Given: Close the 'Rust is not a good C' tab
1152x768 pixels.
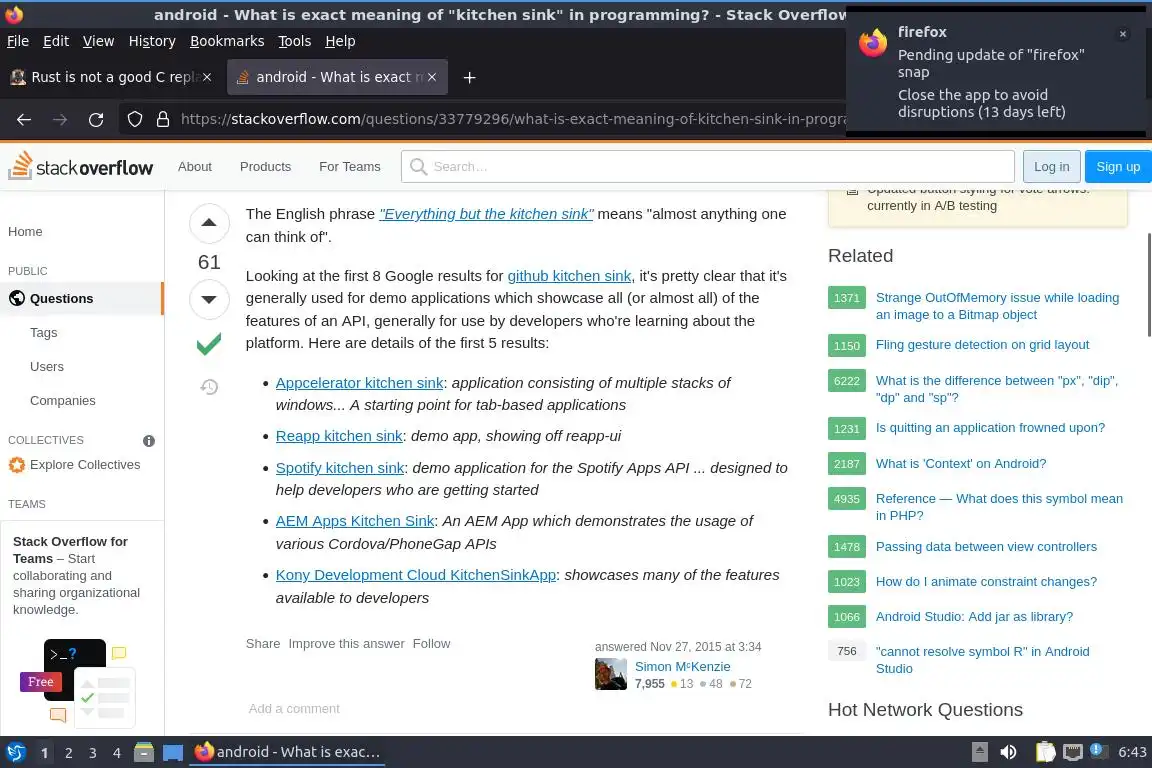Looking at the screenshot, I should tap(207, 77).
